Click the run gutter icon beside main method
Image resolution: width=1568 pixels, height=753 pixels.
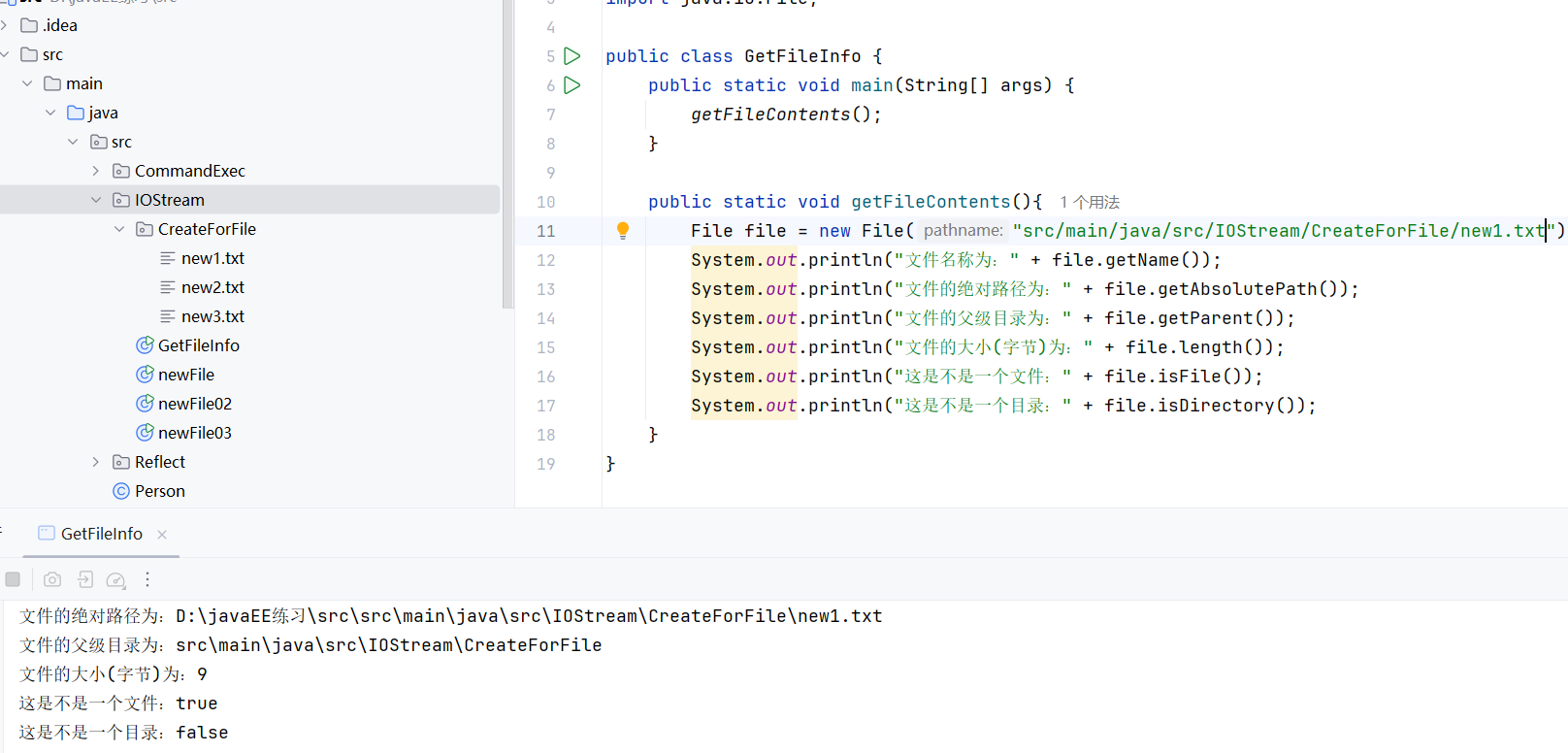(572, 85)
